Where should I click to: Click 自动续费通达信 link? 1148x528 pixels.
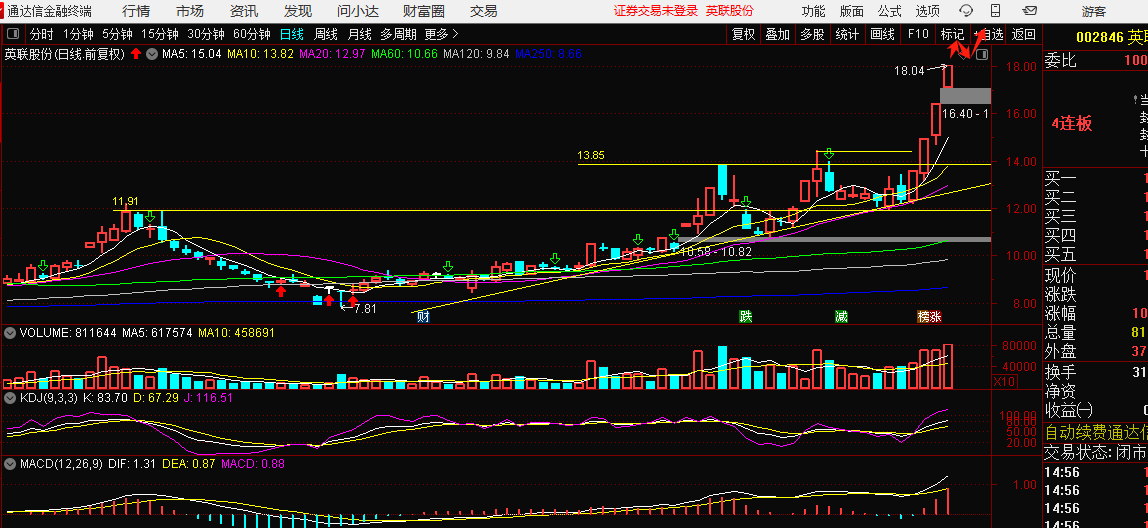pos(1095,432)
